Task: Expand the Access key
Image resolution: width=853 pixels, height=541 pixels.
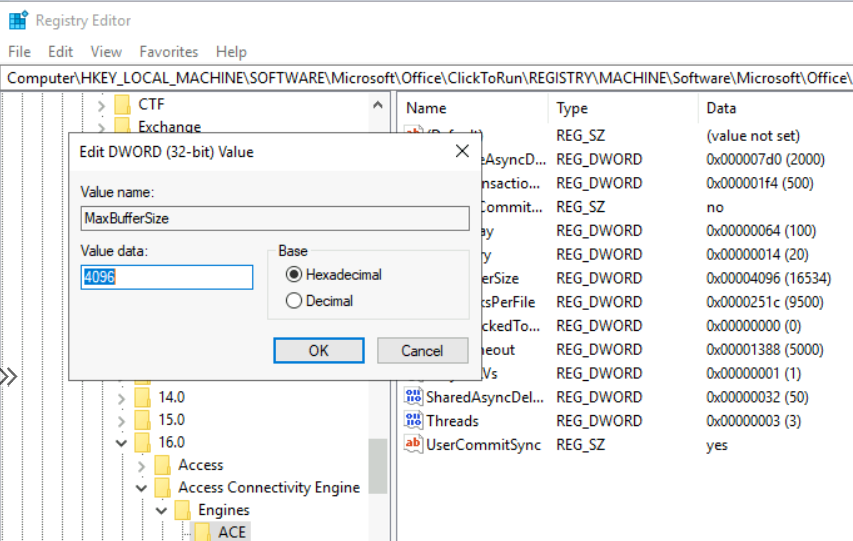Action: pos(141,466)
